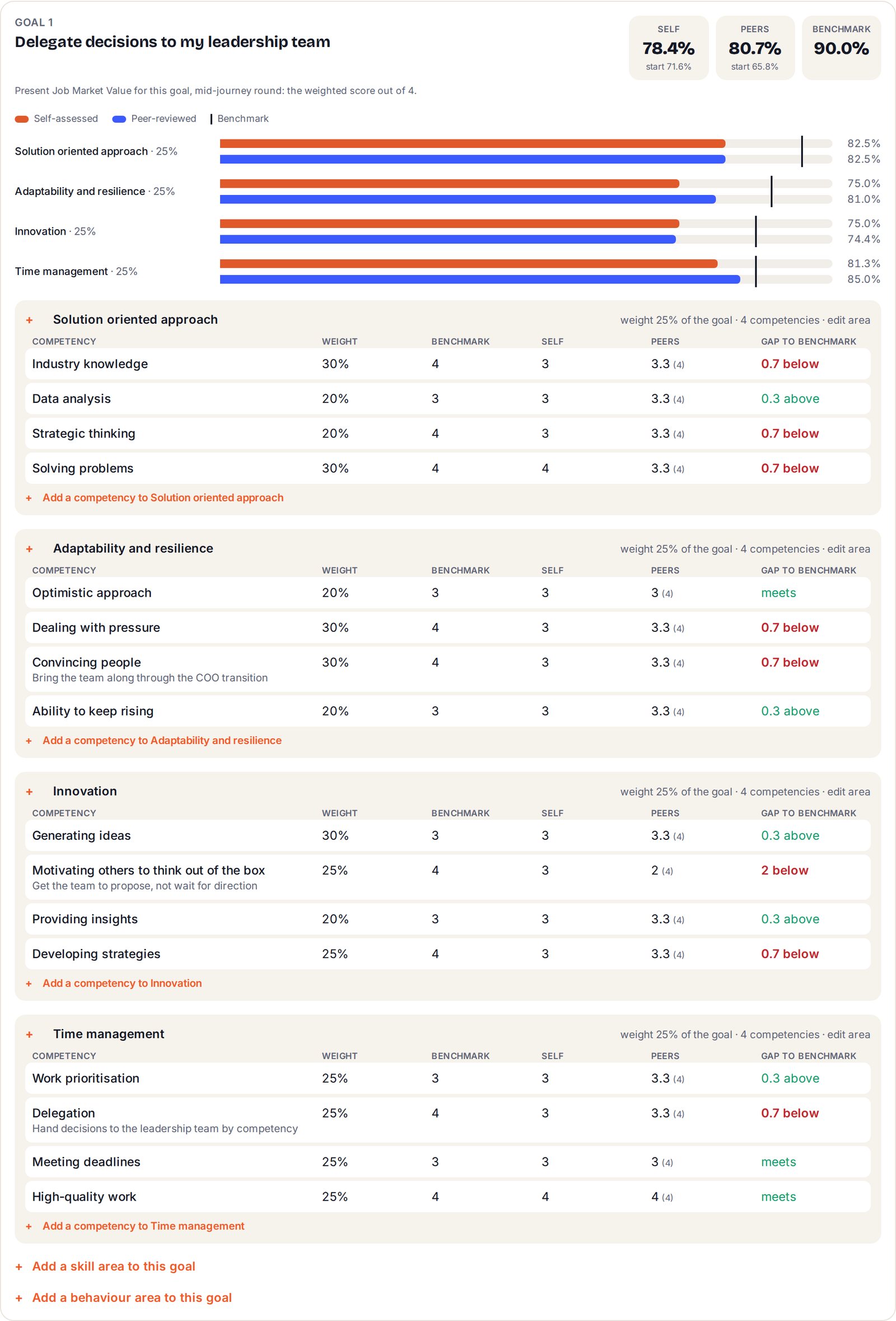Open the Solving problems competency row

[x=447, y=468]
